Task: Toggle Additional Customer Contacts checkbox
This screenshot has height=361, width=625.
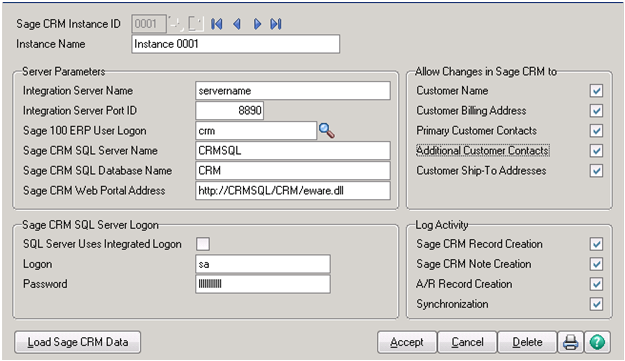Action: pyautogui.click(x=596, y=151)
